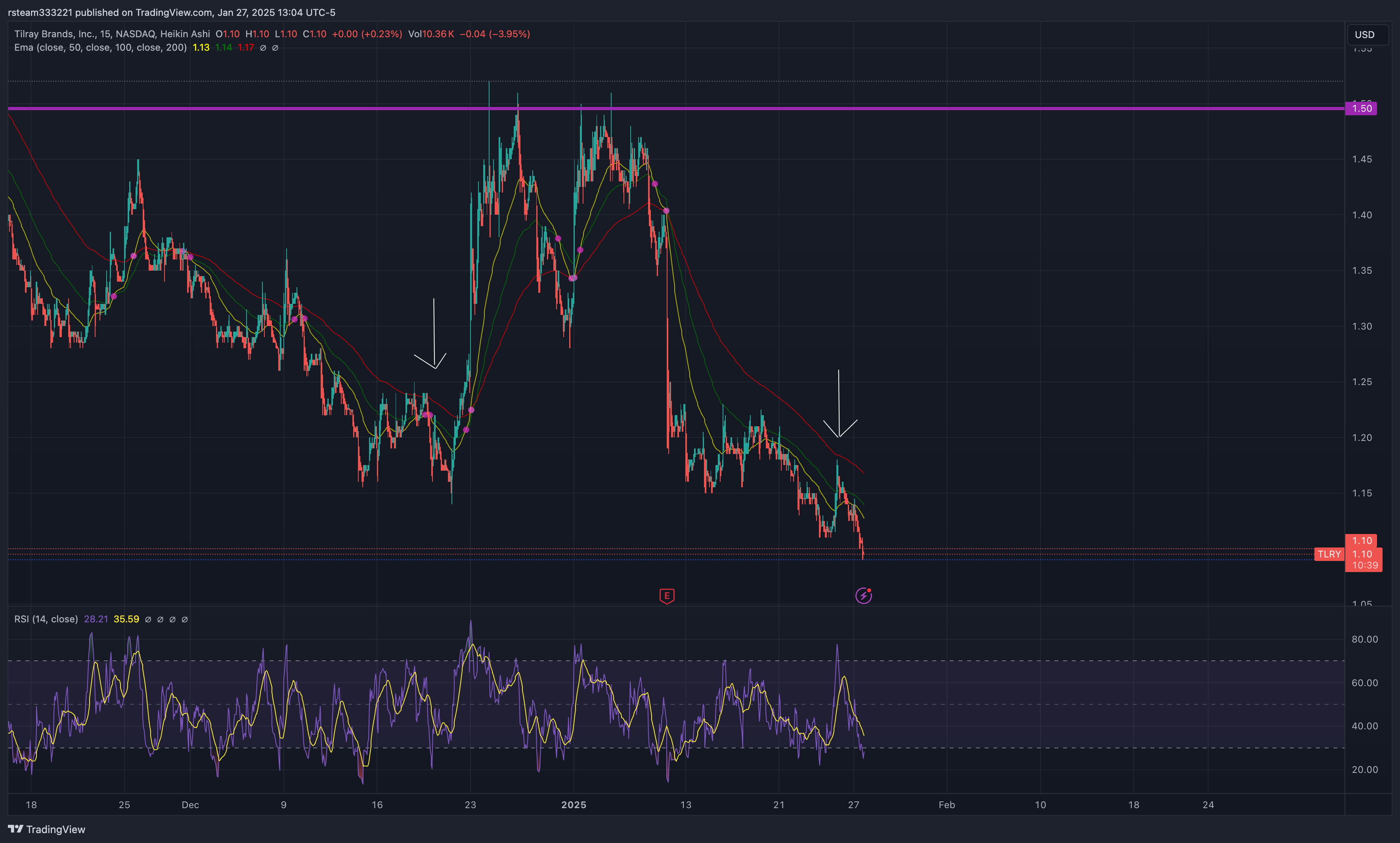Viewport: 1400px width, 843px height.
Task: Click the '21' date axis label
Action: tap(779, 805)
